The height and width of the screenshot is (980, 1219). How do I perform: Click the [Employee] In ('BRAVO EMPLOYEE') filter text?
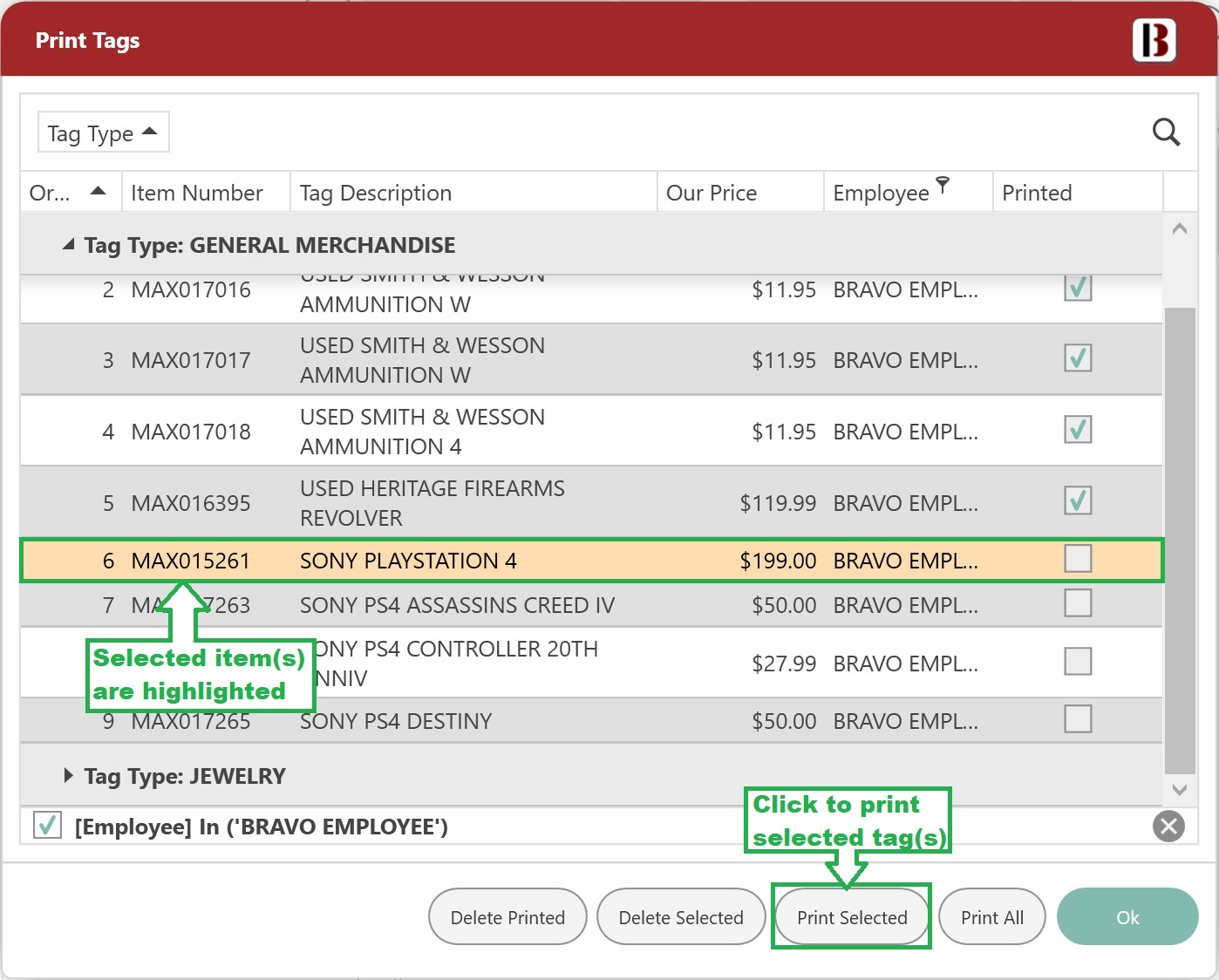262,827
